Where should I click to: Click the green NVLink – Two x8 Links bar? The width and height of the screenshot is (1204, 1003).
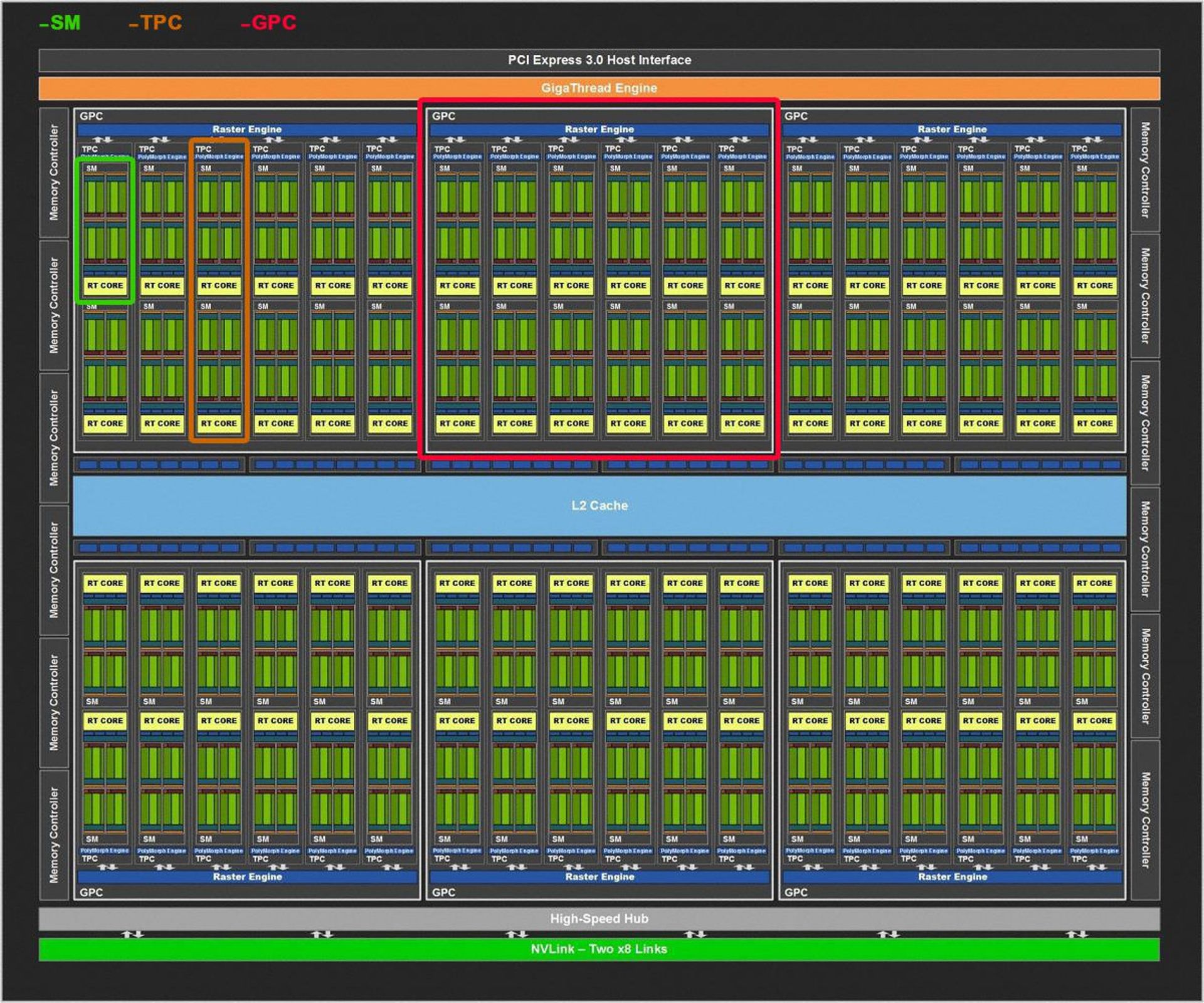point(599,949)
